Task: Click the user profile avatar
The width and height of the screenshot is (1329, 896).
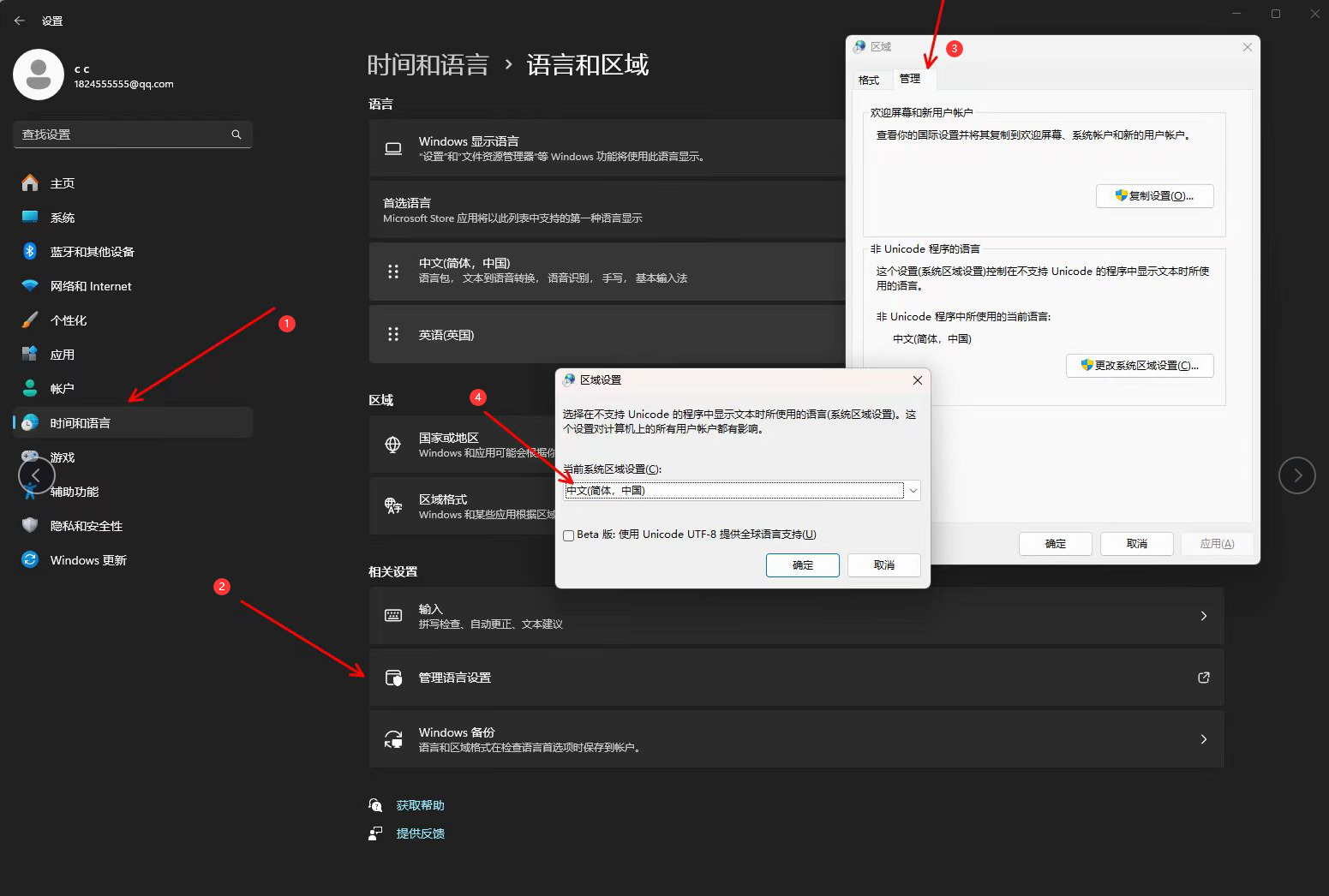Action: point(39,75)
